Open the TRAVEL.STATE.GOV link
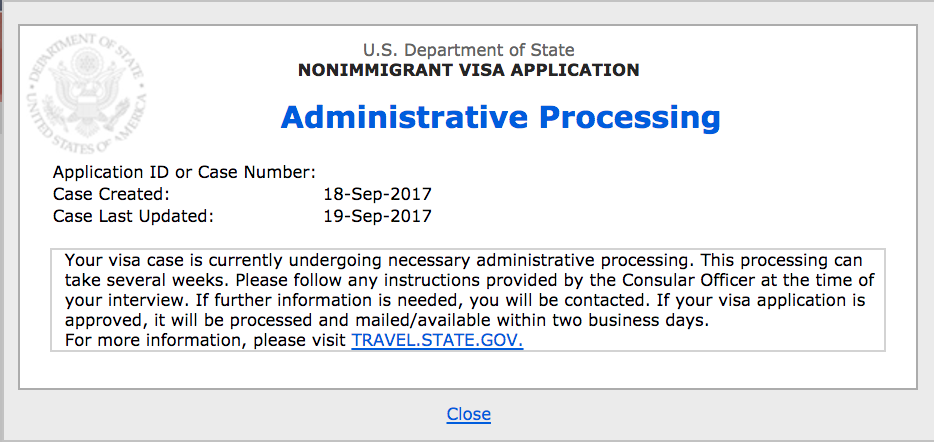Image resolution: width=934 pixels, height=442 pixels. tap(437, 341)
